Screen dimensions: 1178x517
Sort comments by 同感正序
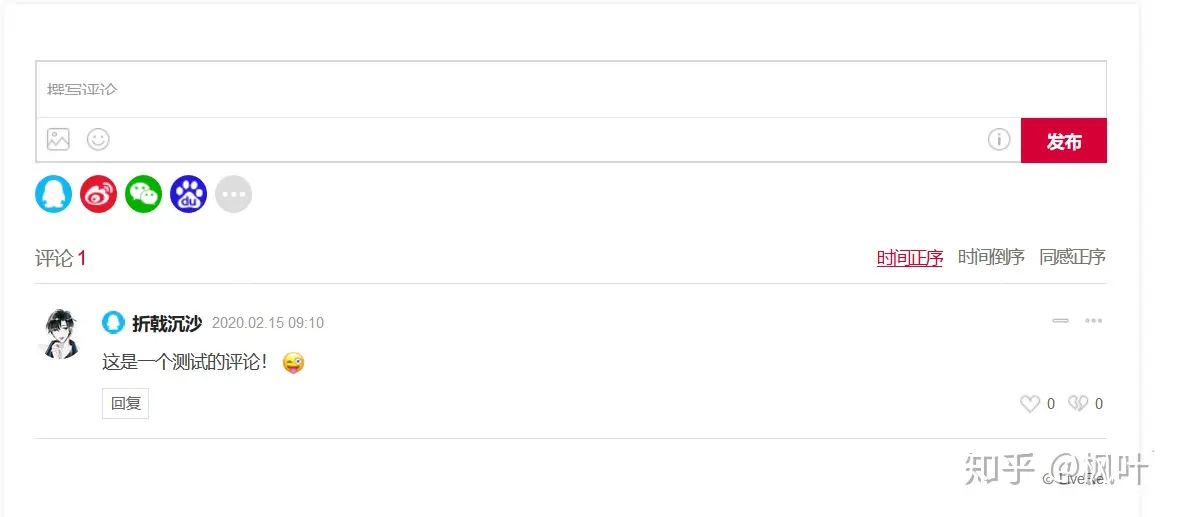point(1073,257)
